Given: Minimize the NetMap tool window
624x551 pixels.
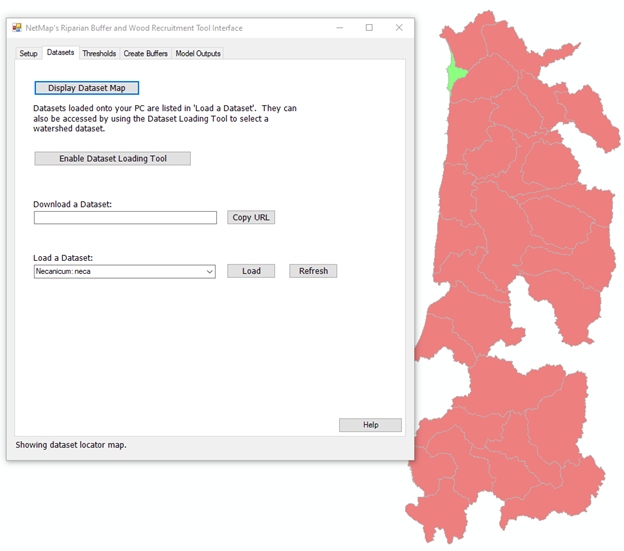Looking at the screenshot, I should click(x=339, y=28).
